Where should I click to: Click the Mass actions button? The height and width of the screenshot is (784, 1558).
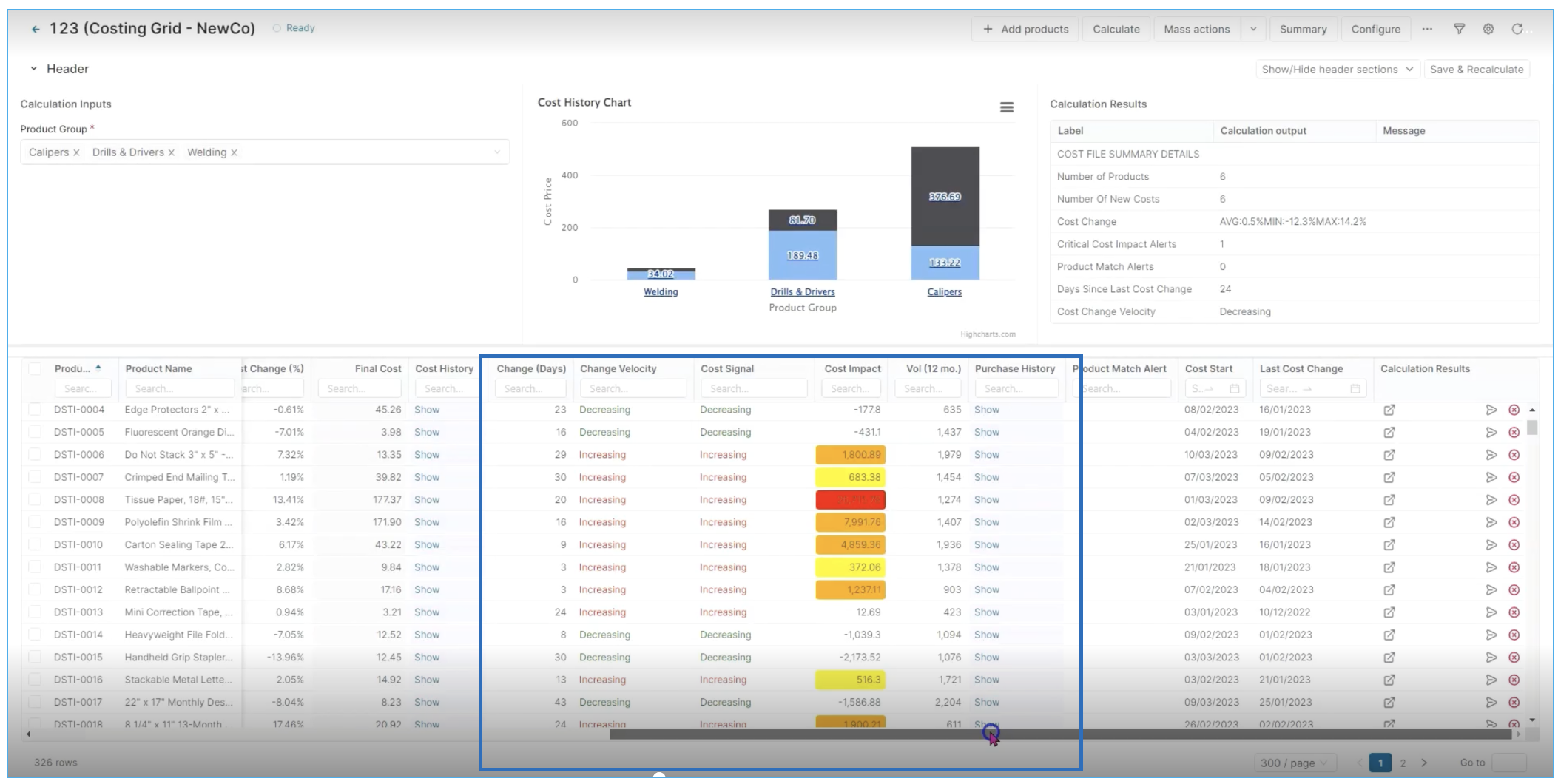(x=1197, y=29)
